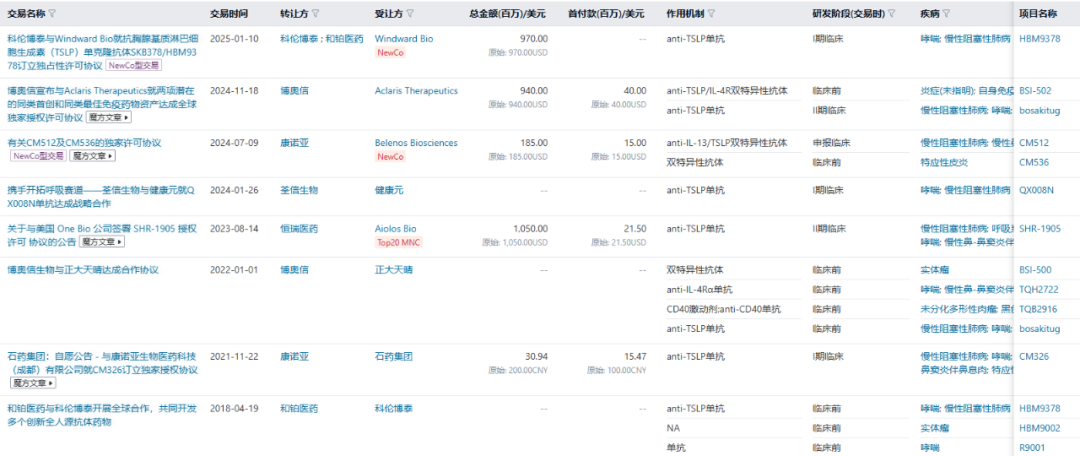
Task: Open SHR-1905 project link
Action: click(1040, 228)
